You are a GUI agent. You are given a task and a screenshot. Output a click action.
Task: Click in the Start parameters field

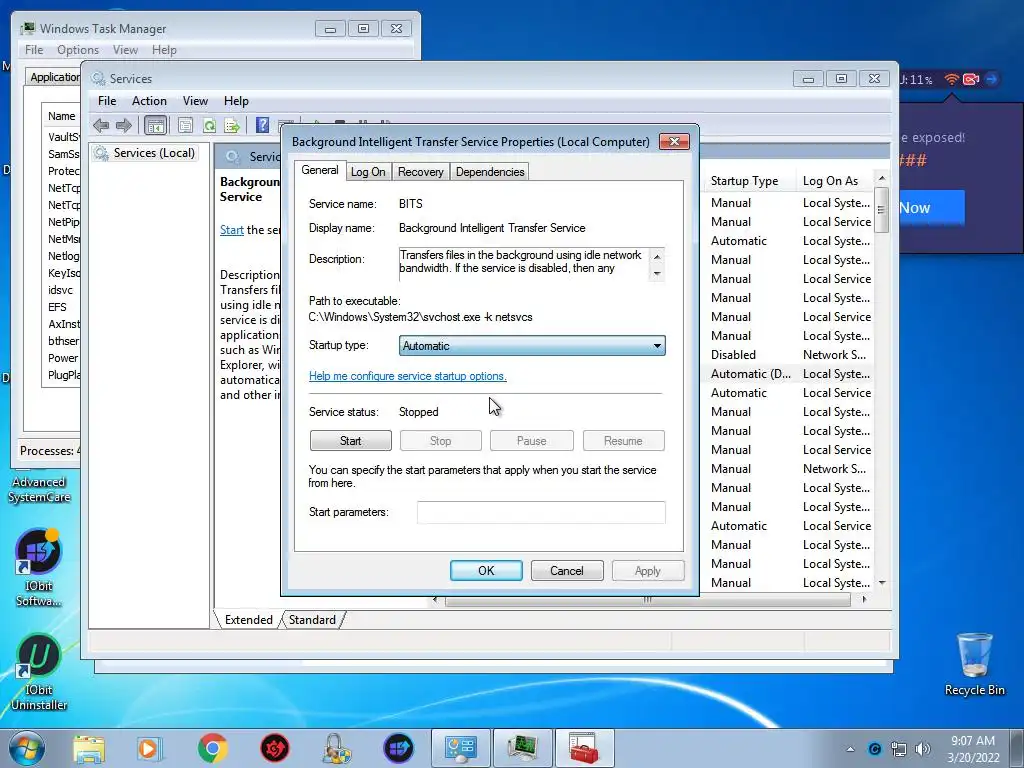pyautogui.click(x=541, y=512)
